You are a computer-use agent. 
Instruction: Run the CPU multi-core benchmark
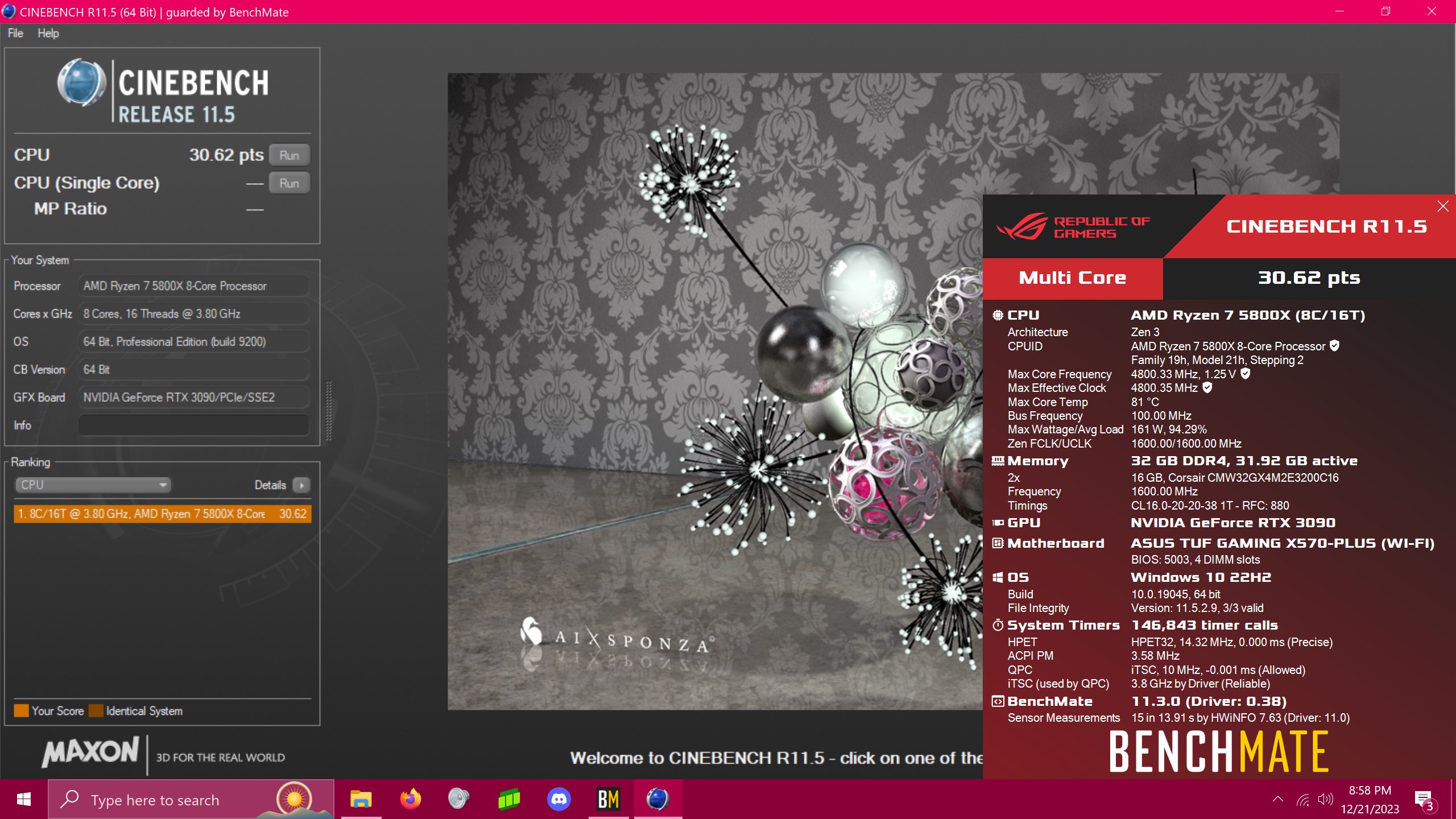(x=289, y=155)
